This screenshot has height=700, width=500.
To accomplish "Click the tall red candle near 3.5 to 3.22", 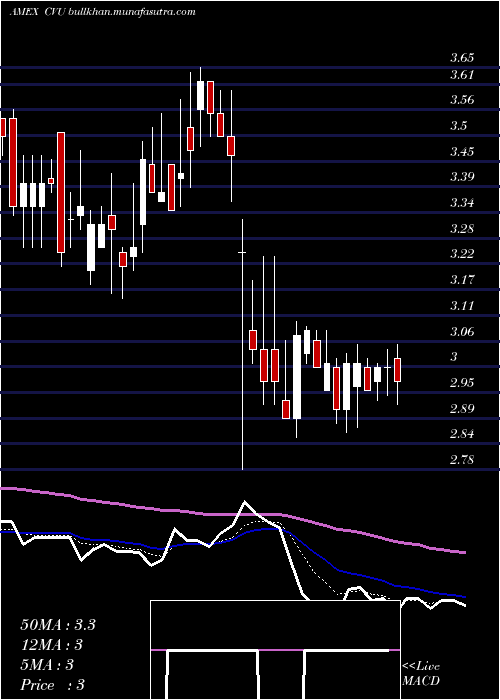I will coord(61,192).
